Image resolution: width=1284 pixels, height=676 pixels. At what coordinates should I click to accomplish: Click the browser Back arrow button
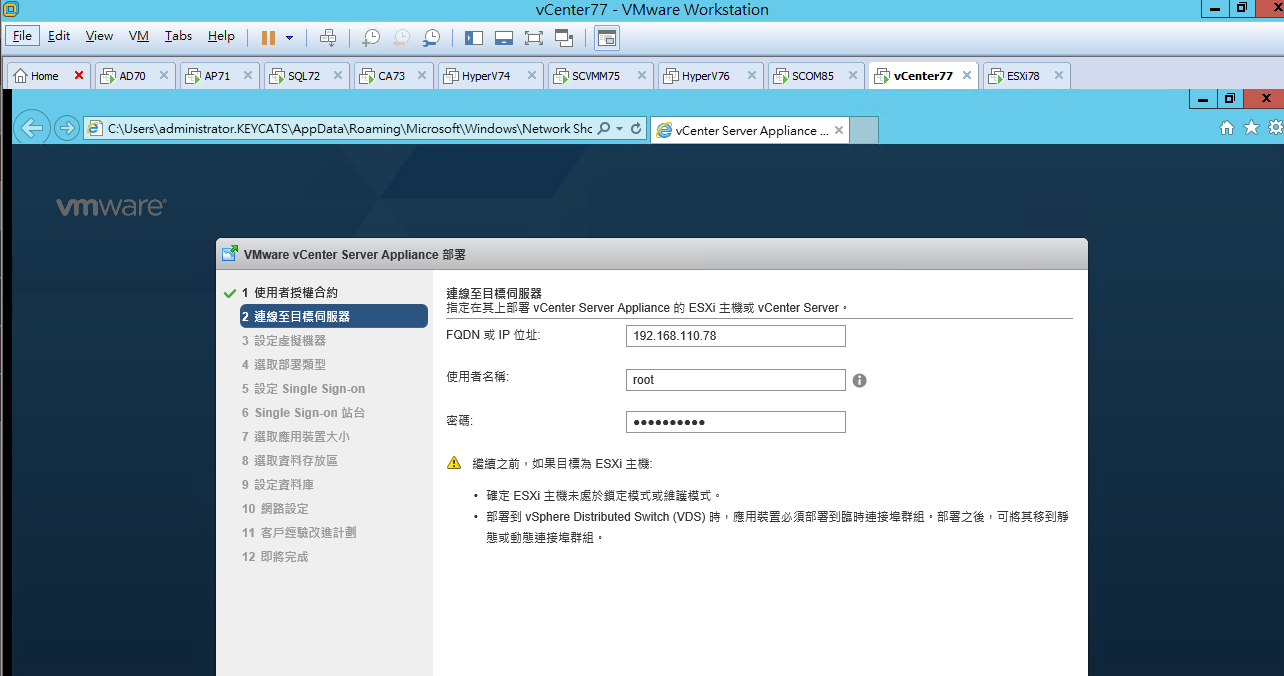[x=33, y=128]
